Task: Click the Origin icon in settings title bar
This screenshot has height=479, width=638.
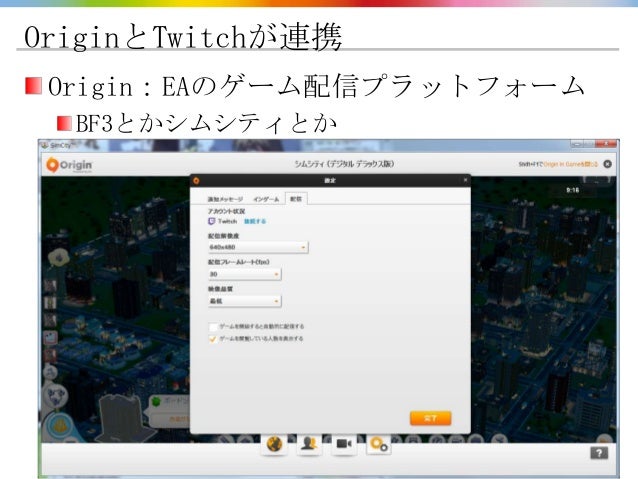Action: coord(197,180)
